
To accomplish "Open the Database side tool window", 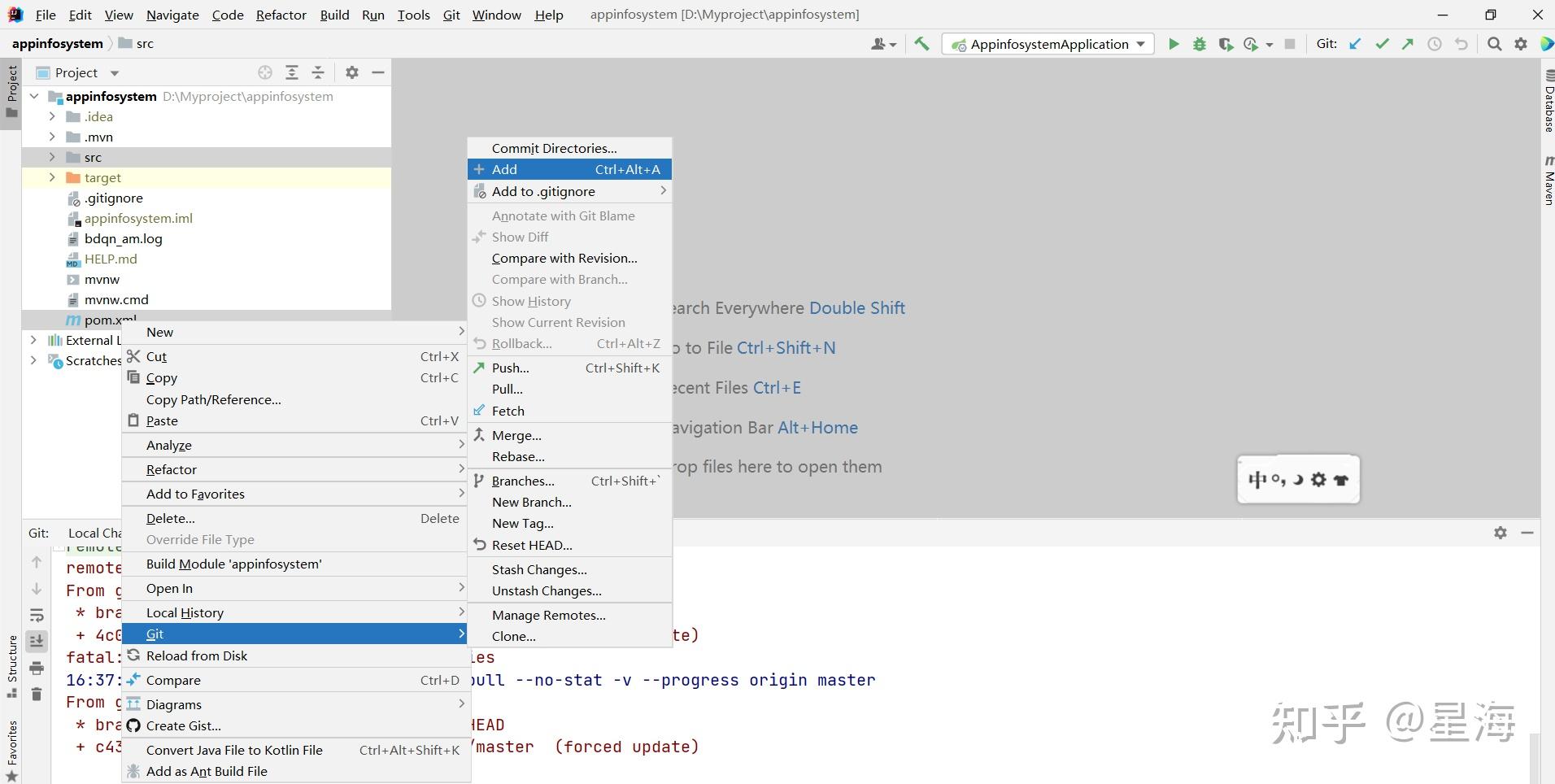I will click(1548, 100).
